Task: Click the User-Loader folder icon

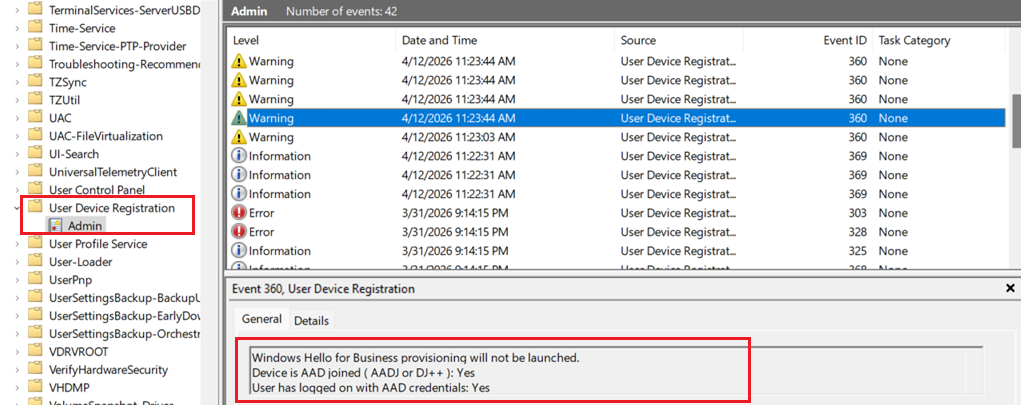Action: click(x=36, y=262)
